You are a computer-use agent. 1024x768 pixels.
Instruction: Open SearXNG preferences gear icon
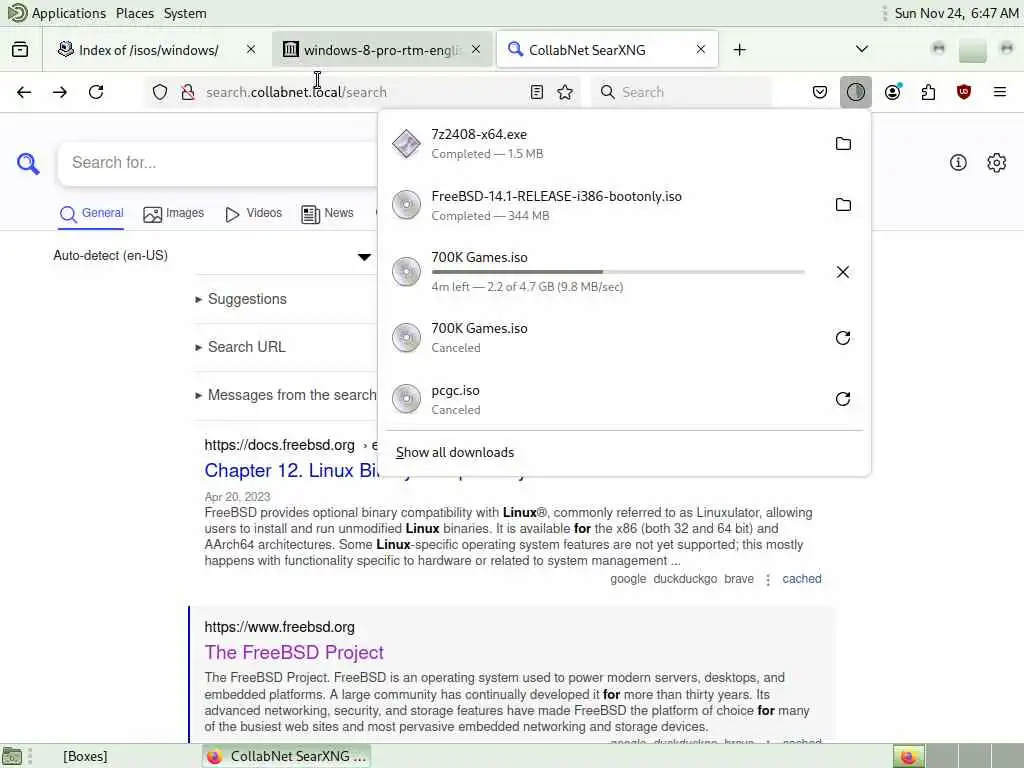pos(997,163)
